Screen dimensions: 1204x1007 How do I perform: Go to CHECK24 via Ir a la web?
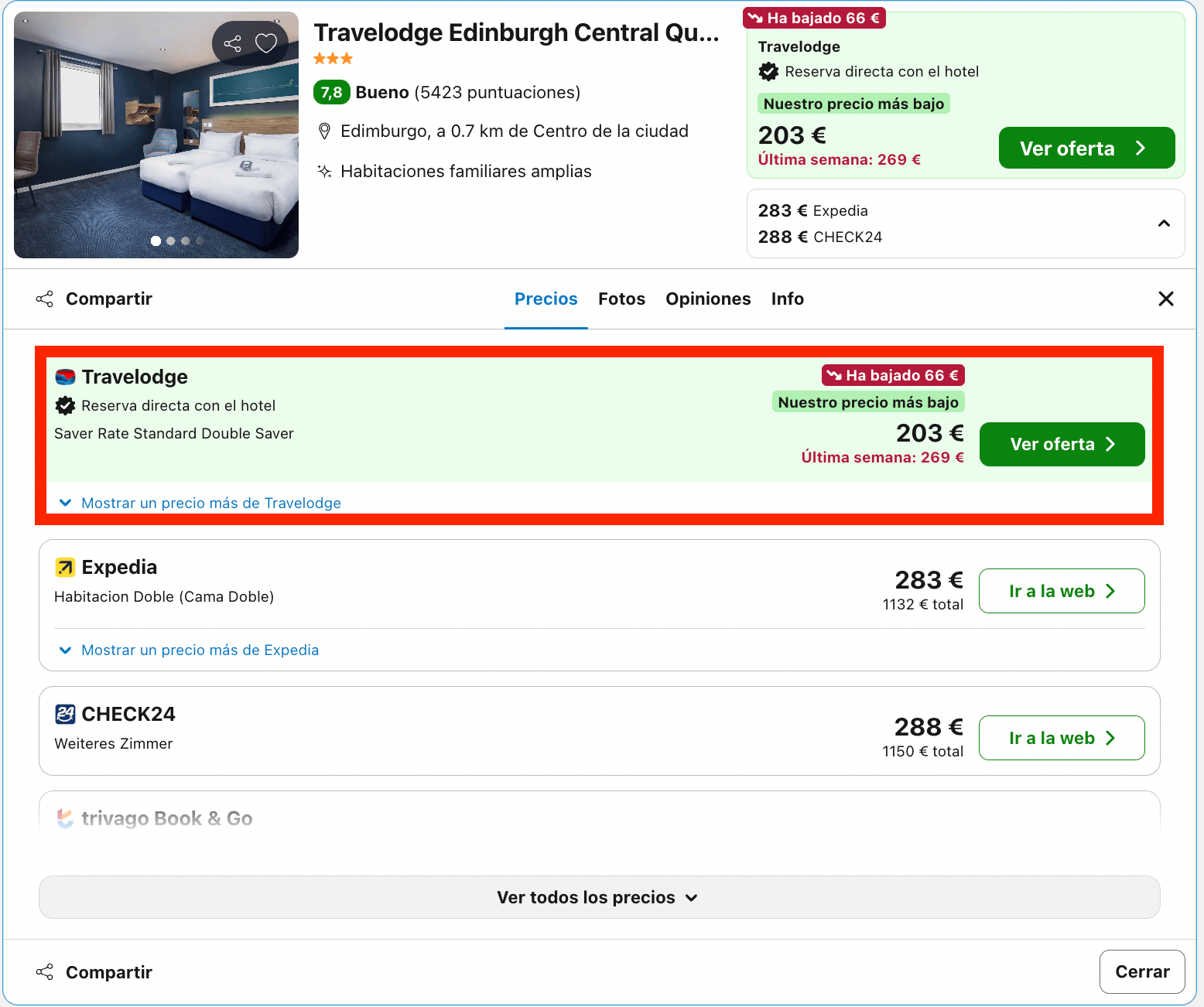1062,738
